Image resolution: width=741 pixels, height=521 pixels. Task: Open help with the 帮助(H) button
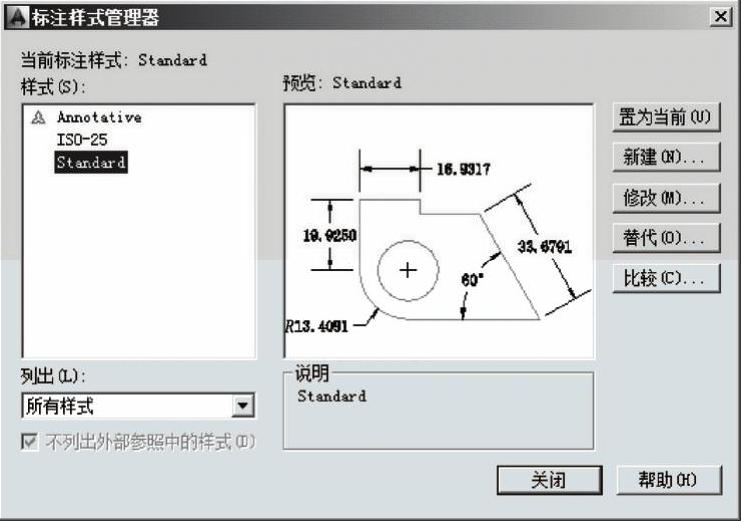click(669, 480)
